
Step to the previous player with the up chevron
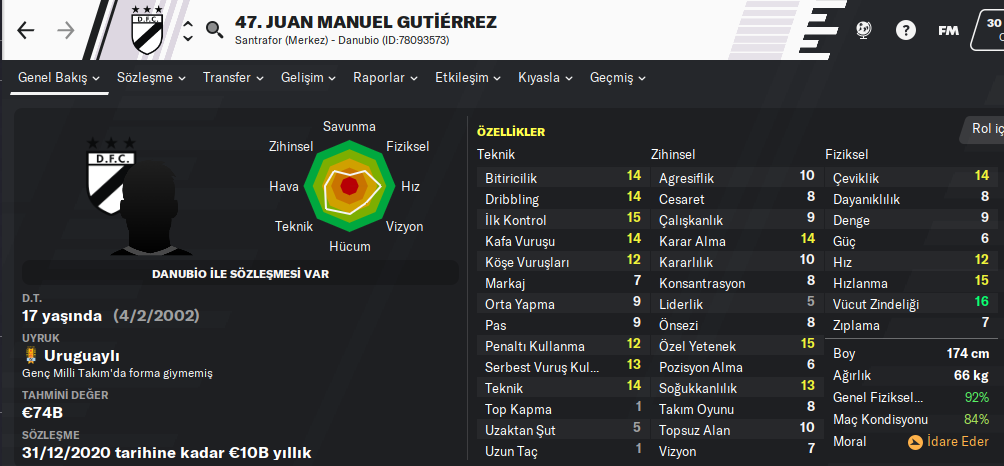coord(187,22)
